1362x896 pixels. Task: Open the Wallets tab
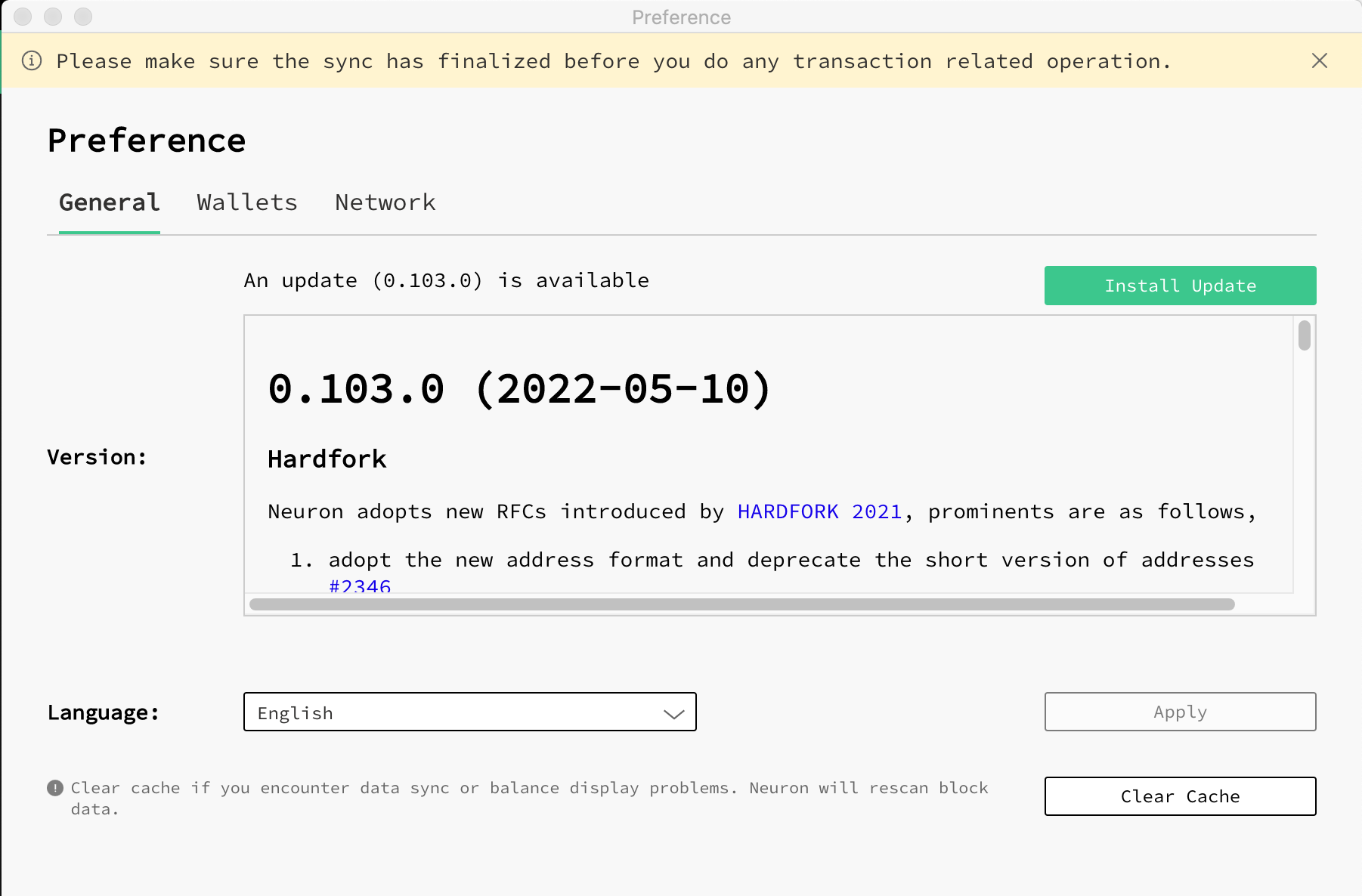tap(247, 202)
